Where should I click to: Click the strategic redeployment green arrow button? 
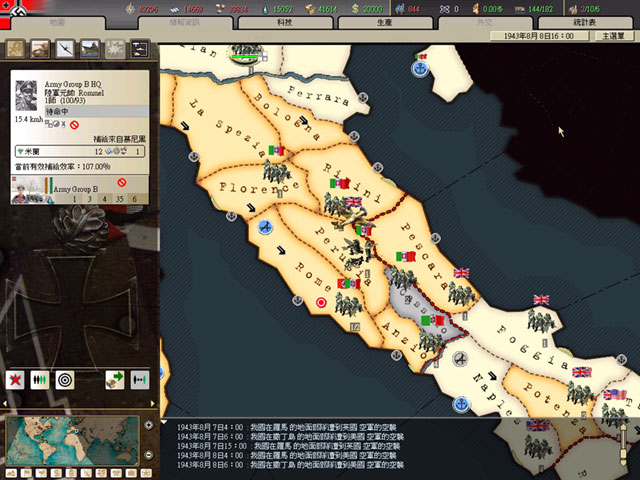click(115, 380)
